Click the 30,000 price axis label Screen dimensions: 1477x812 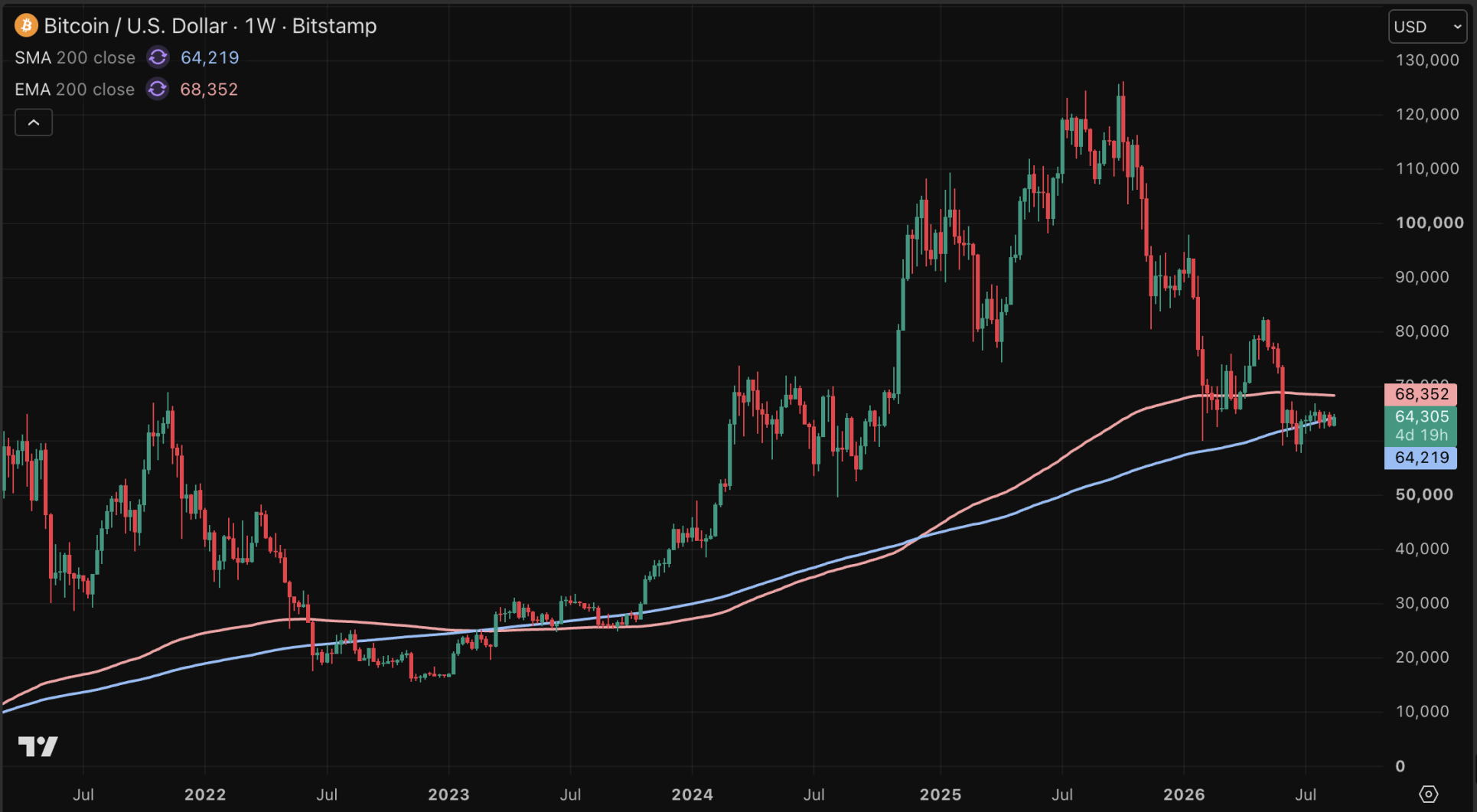coord(1422,603)
